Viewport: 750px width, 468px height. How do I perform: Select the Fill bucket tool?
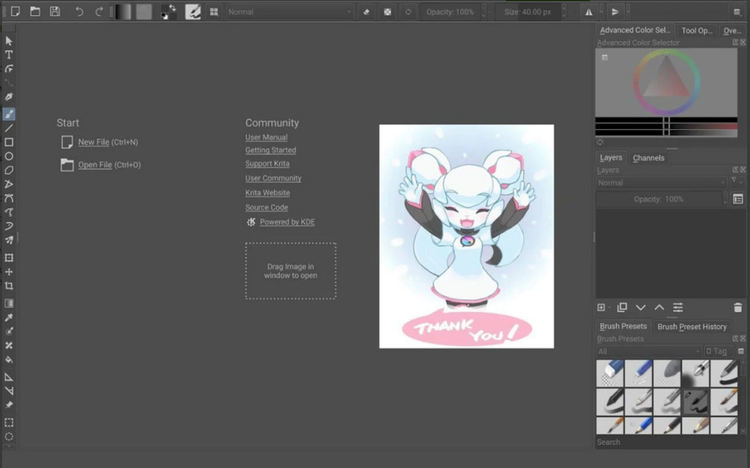click(x=9, y=359)
